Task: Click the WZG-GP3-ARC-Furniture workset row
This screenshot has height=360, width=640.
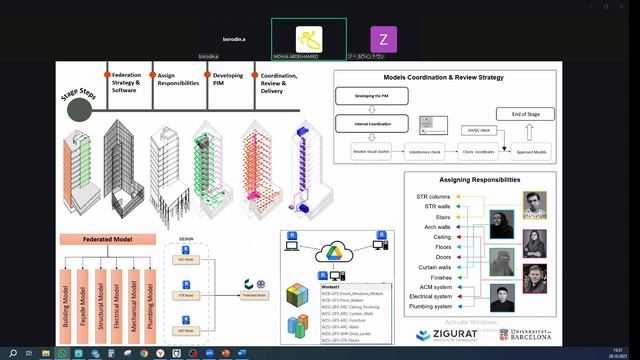Action: 356,320
